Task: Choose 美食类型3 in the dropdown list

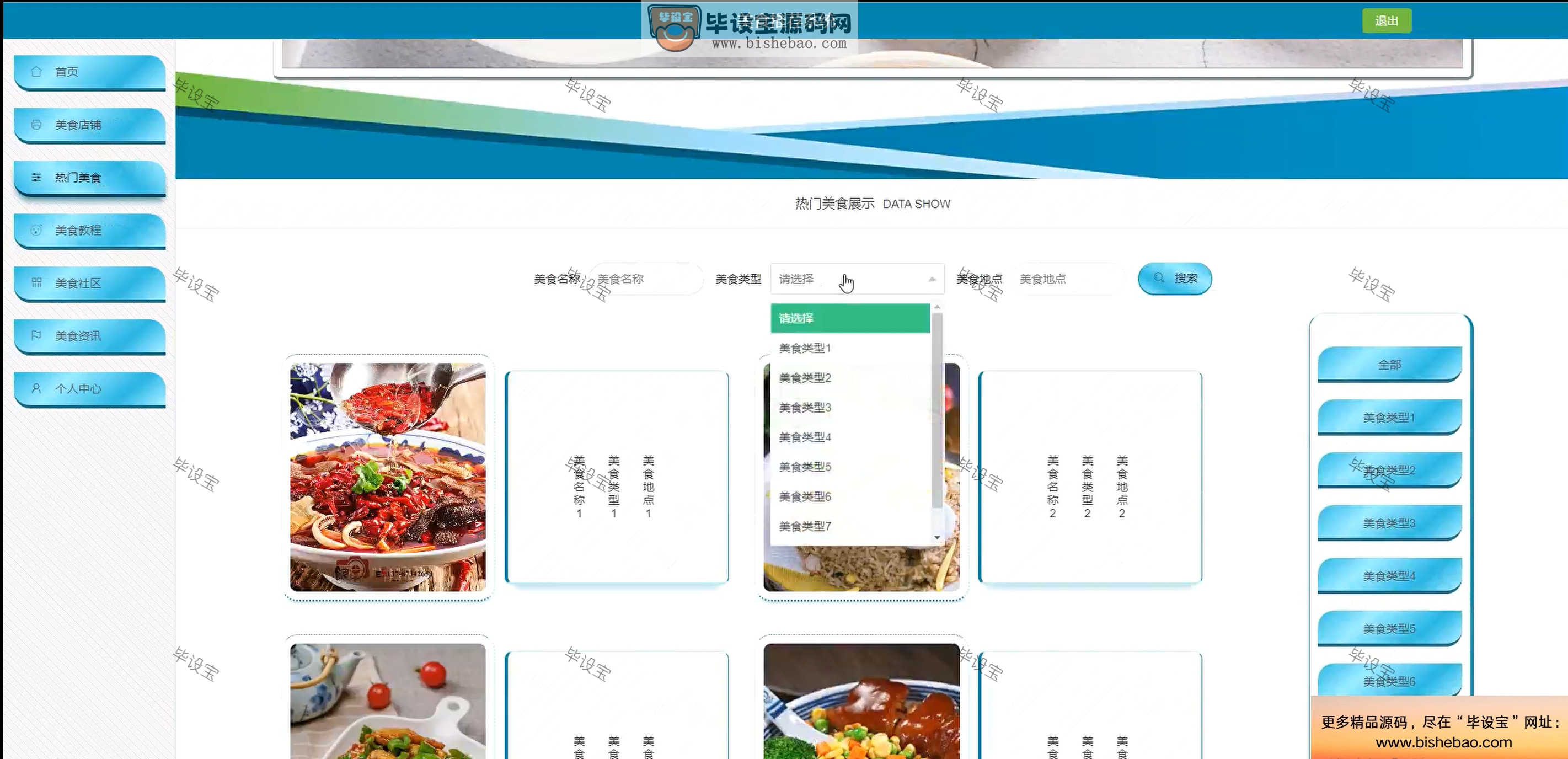Action: [850, 408]
